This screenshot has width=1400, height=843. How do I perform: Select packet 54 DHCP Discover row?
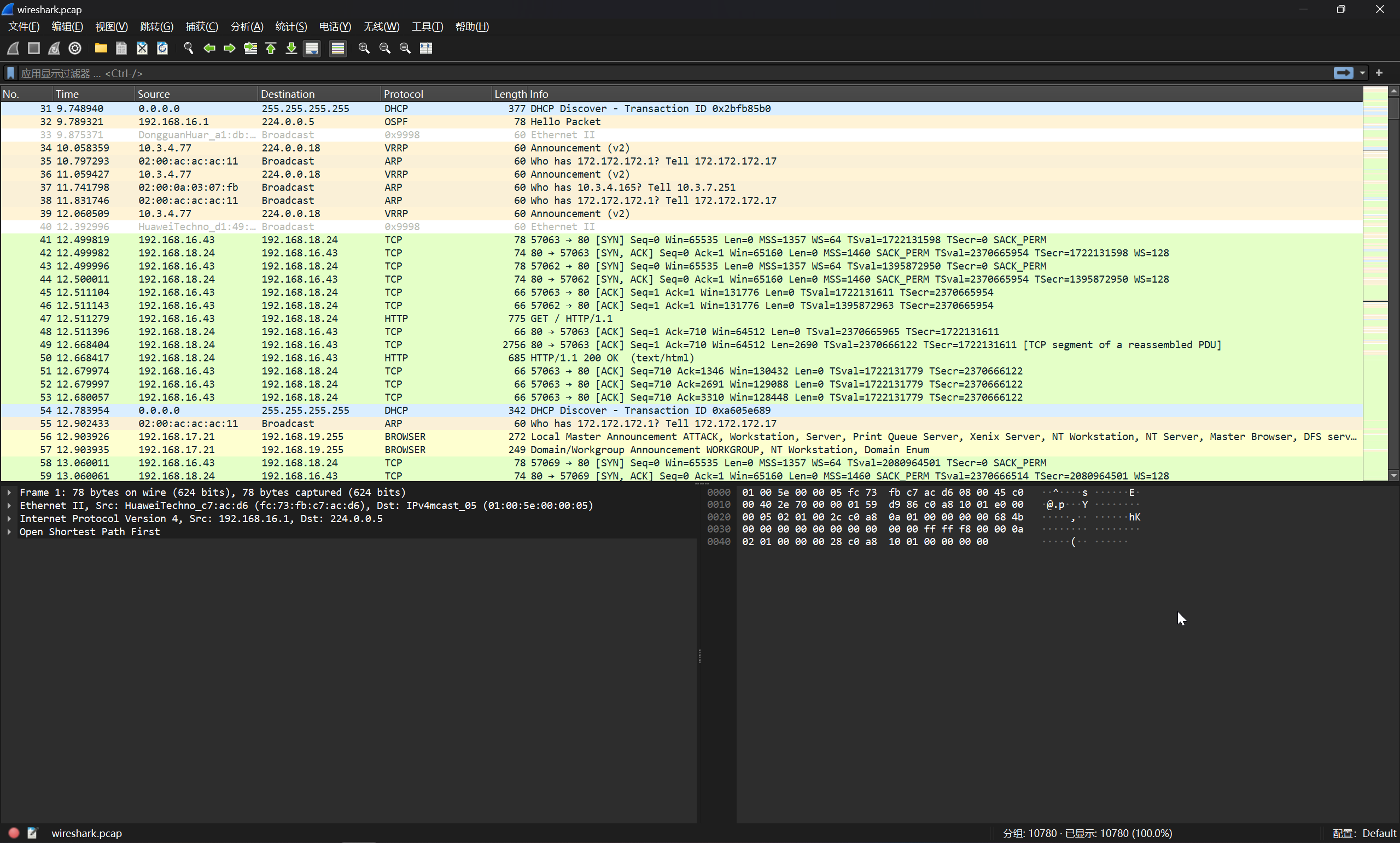[681, 410]
